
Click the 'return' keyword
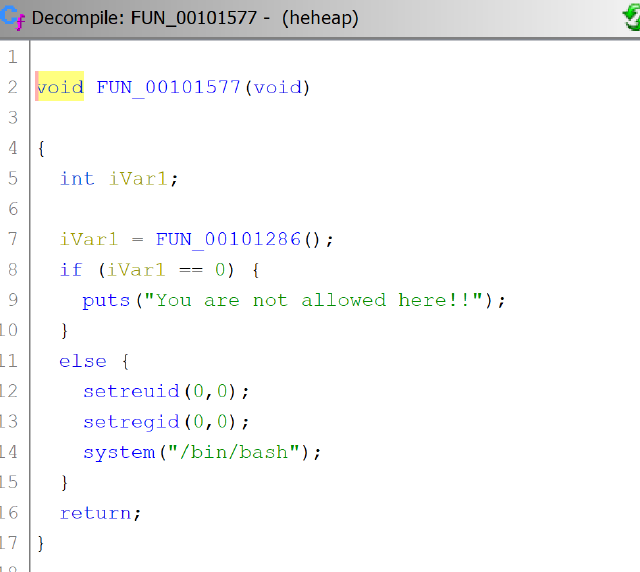pyautogui.click(x=95, y=513)
